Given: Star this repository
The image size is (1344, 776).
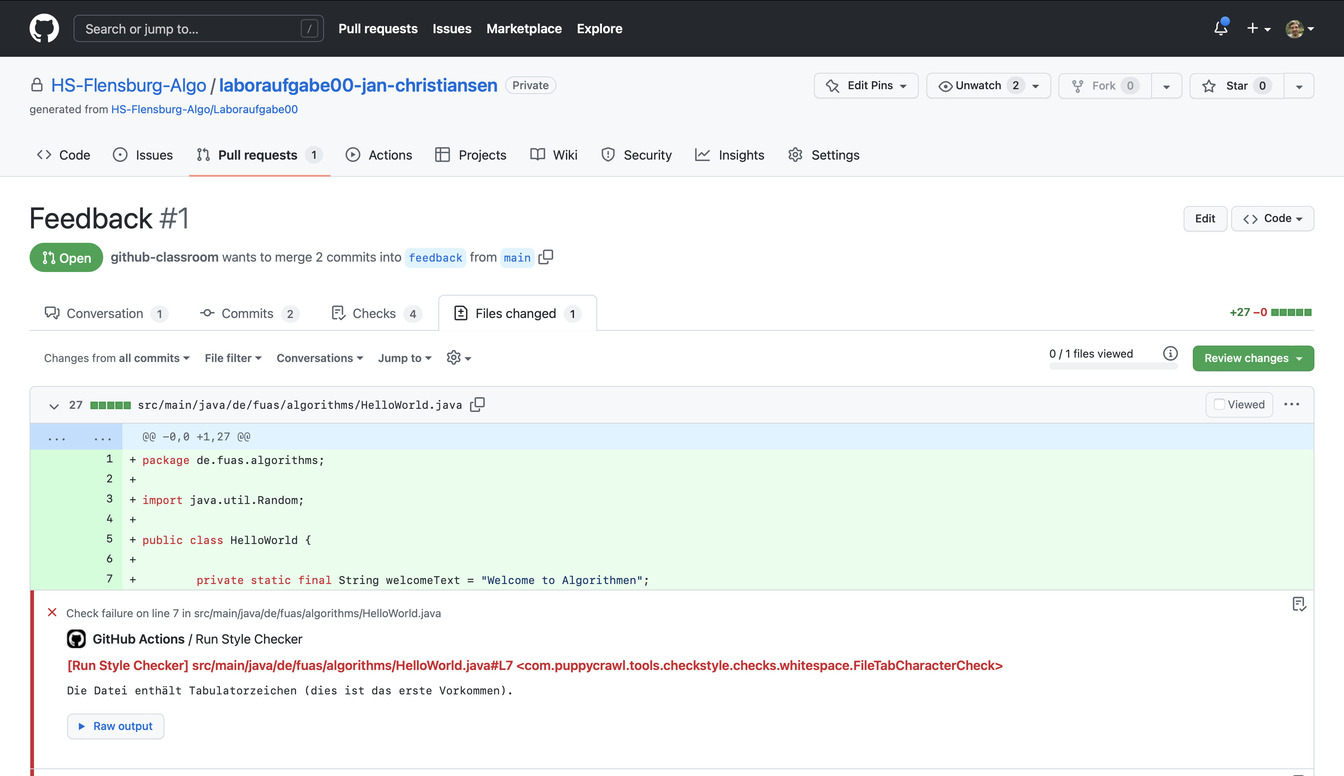Looking at the screenshot, I should pos(1236,86).
